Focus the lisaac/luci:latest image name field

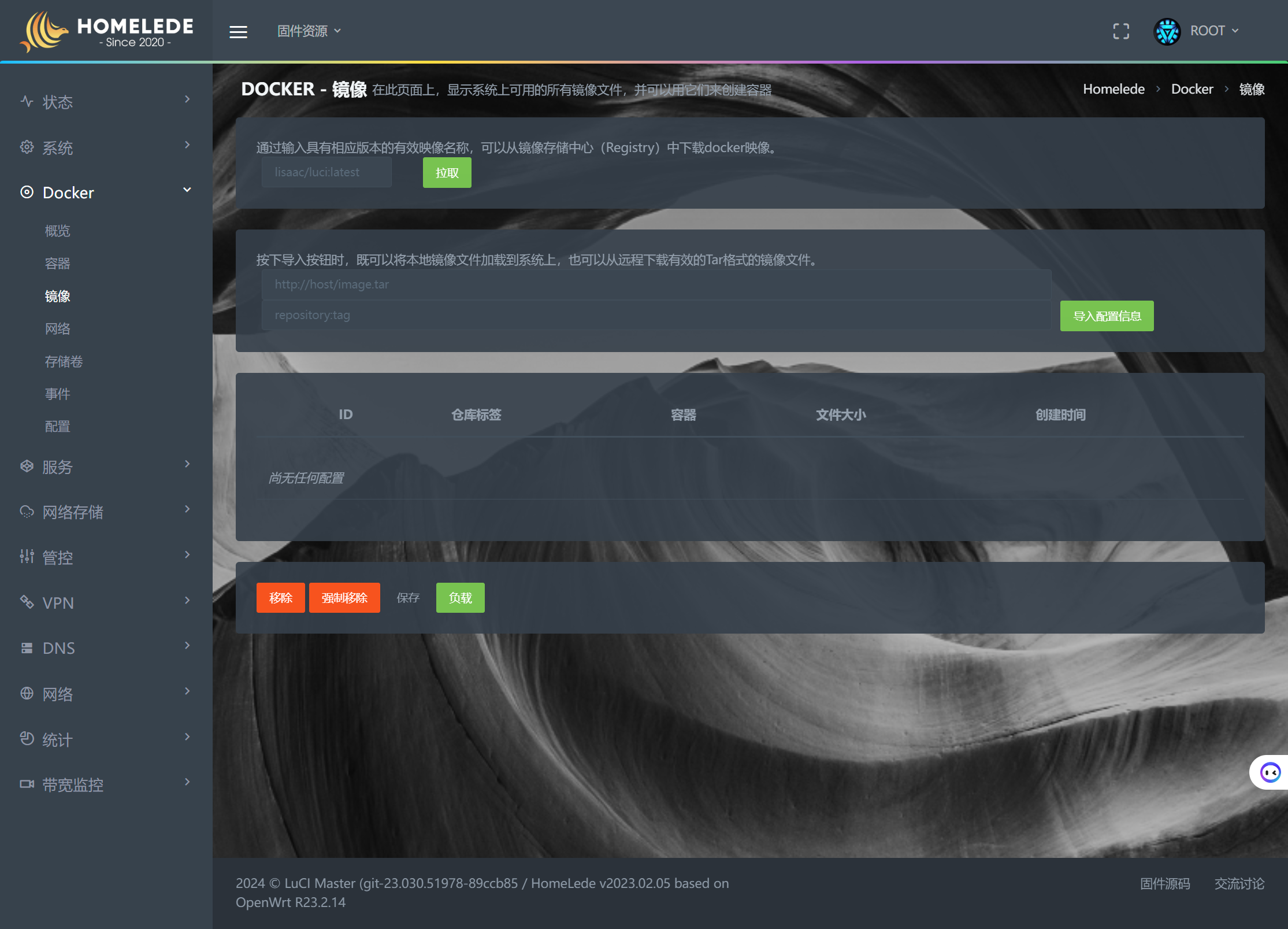point(326,172)
